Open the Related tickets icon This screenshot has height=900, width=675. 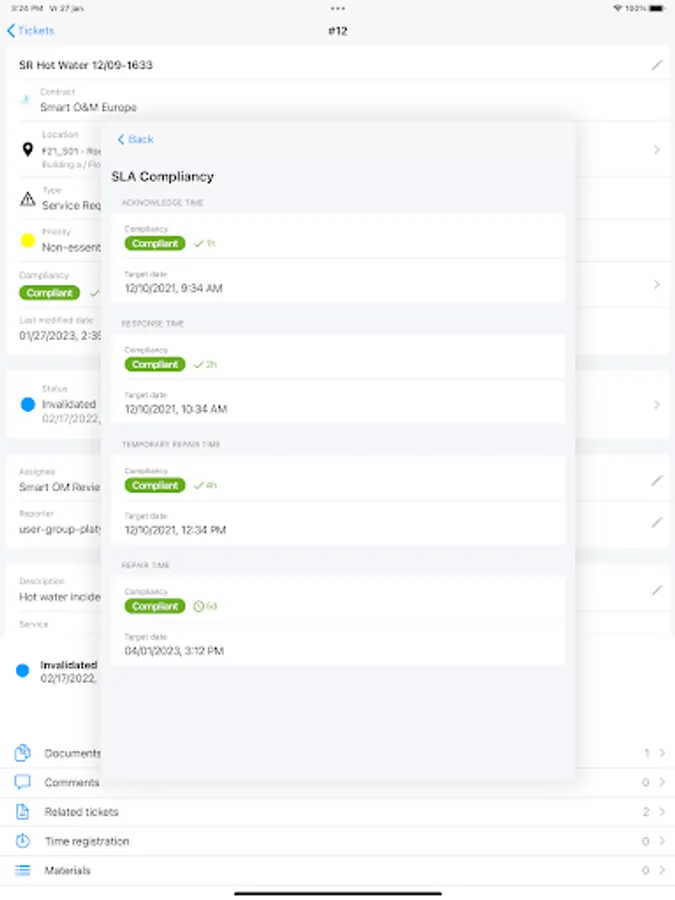[22, 811]
